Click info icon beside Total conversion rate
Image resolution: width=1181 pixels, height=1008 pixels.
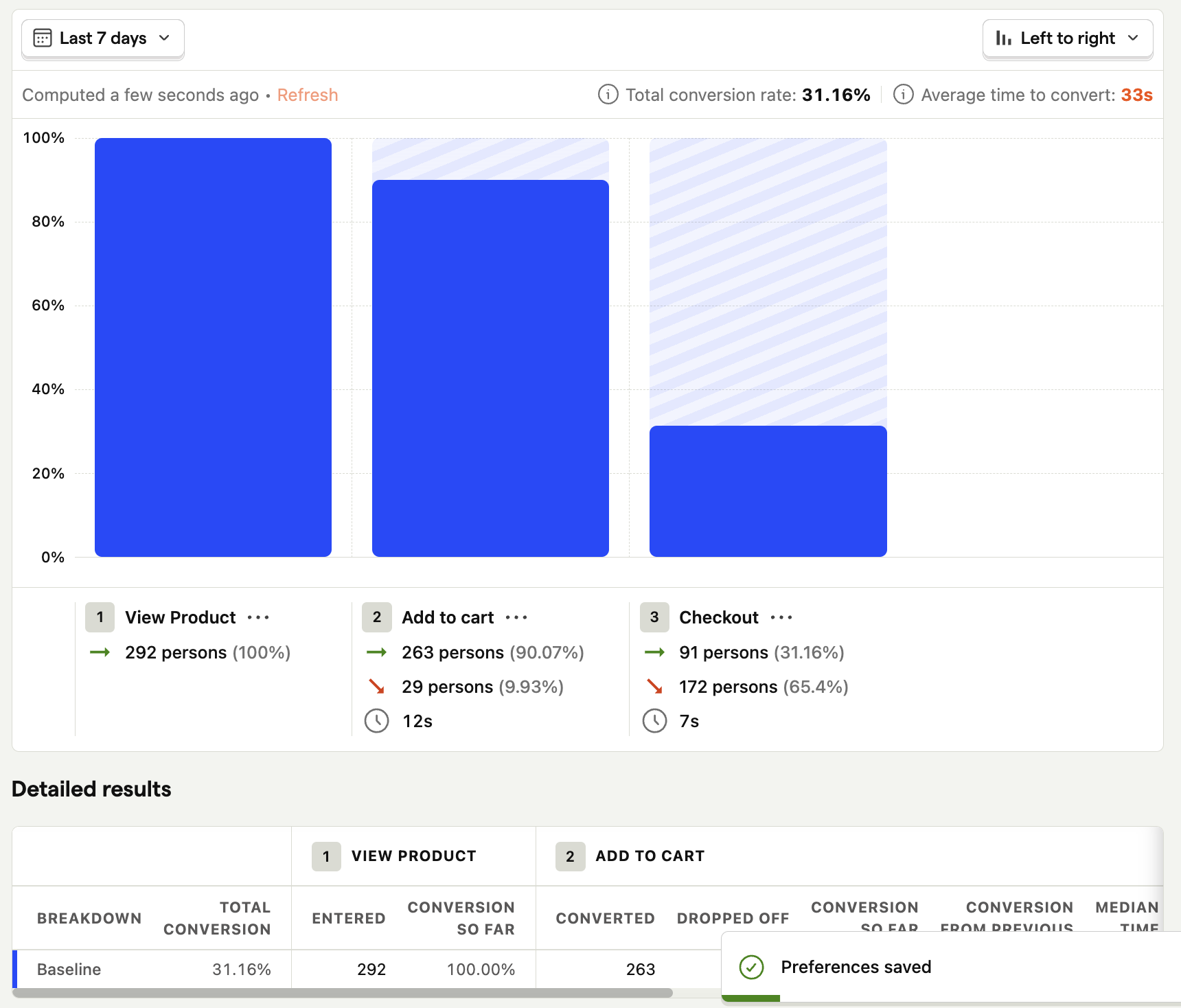click(608, 95)
